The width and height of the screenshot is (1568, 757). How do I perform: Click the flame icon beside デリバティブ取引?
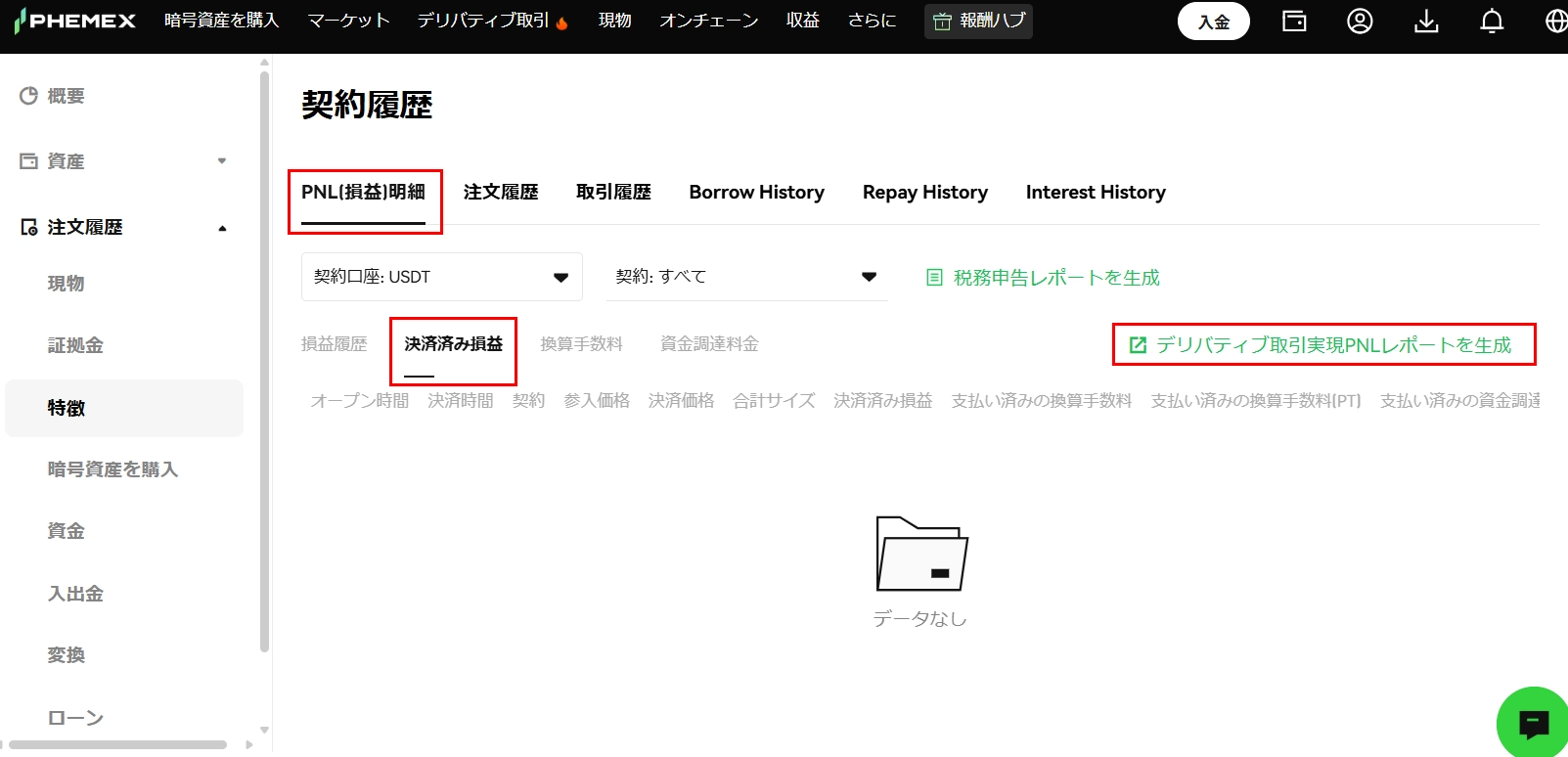tap(561, 22)
